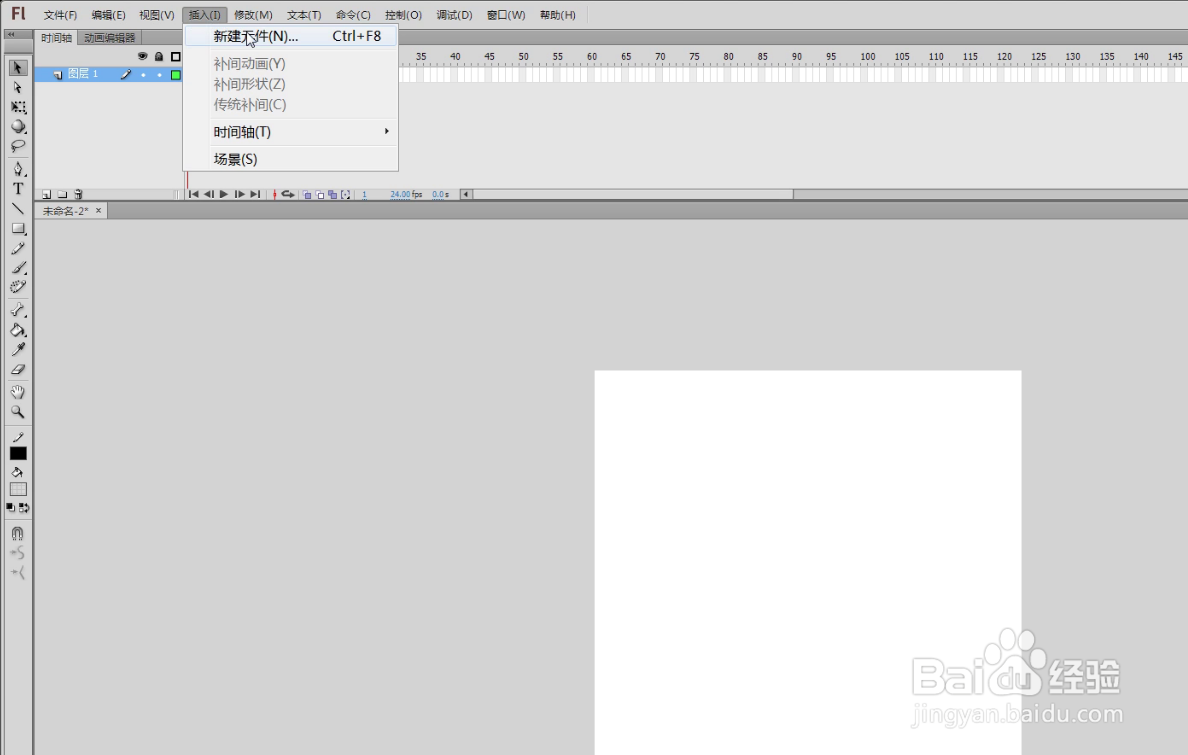1188x755 pixels.
Task: Create a new layer in the timeline
Action: tap(47, 194)
